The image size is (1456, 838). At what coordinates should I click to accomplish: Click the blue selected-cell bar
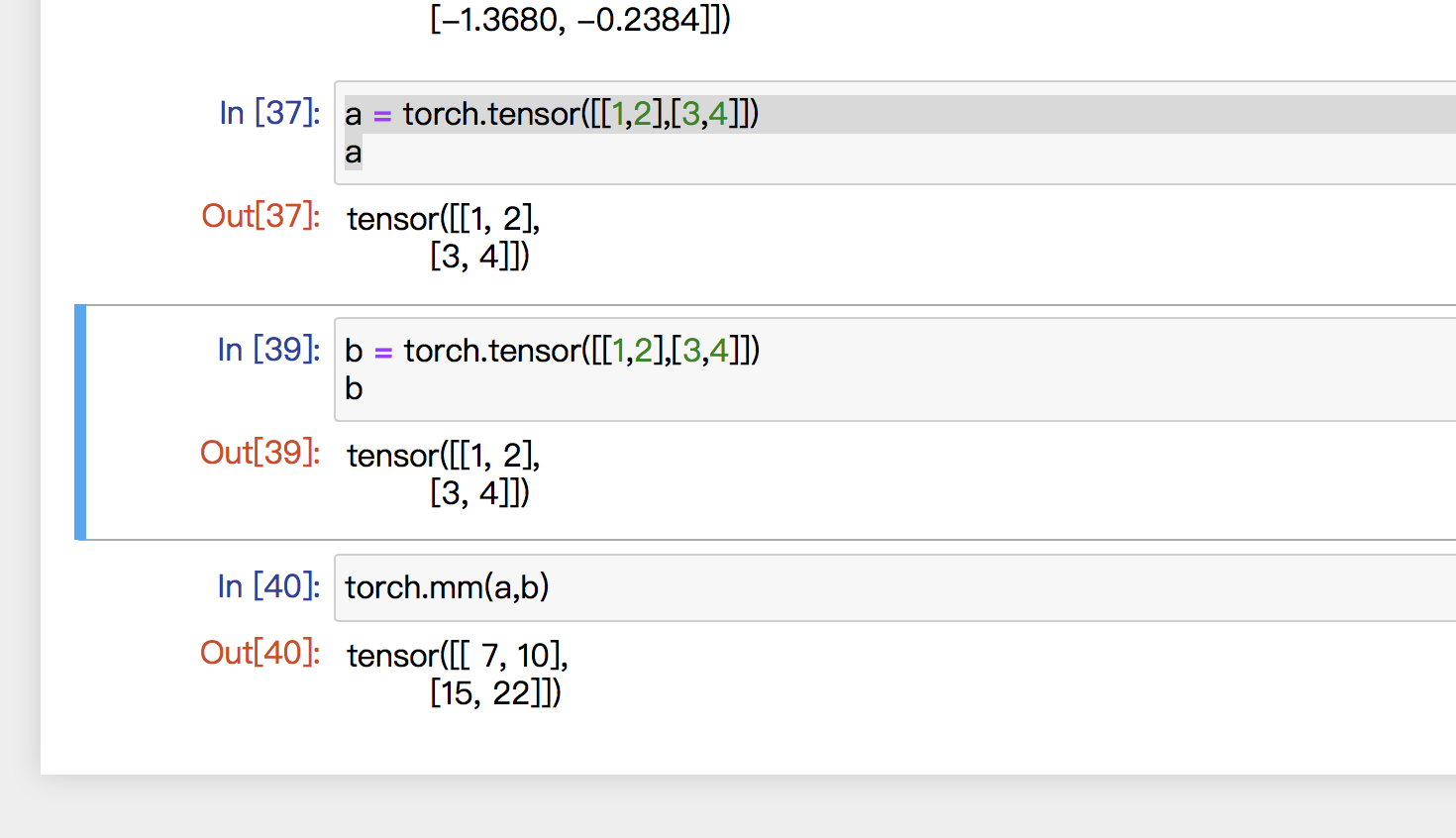pyautogui.click(x=80, y=422)
